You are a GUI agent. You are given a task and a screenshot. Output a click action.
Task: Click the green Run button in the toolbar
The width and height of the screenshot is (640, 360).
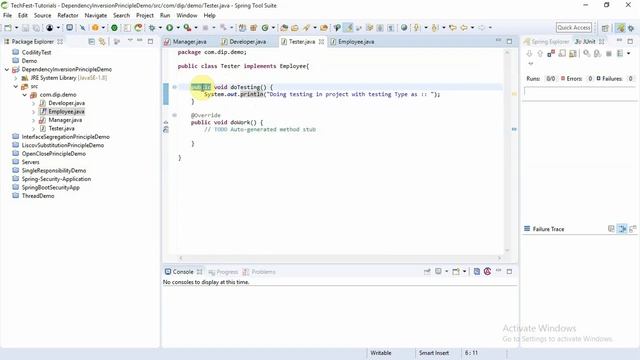[169, 28]
